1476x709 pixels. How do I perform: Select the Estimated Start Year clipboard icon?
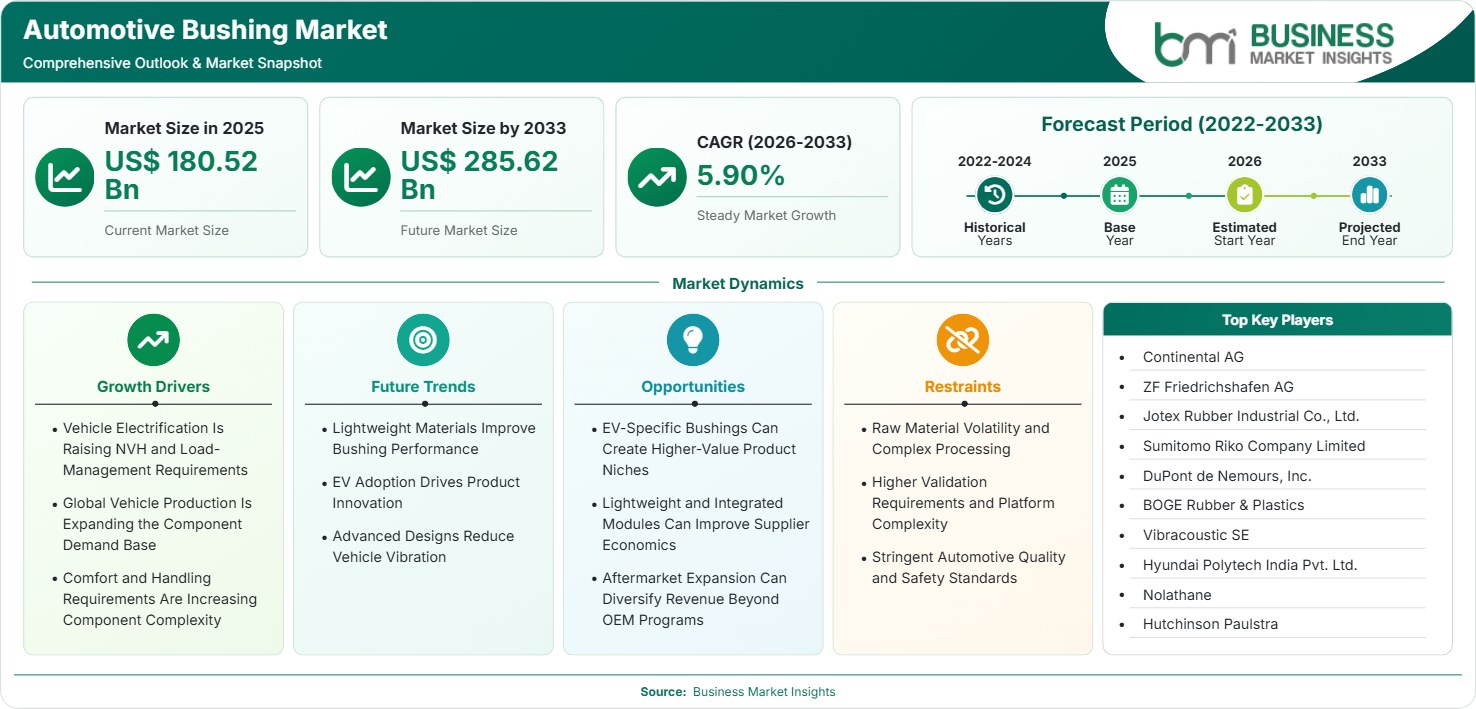pos(1244,195)
